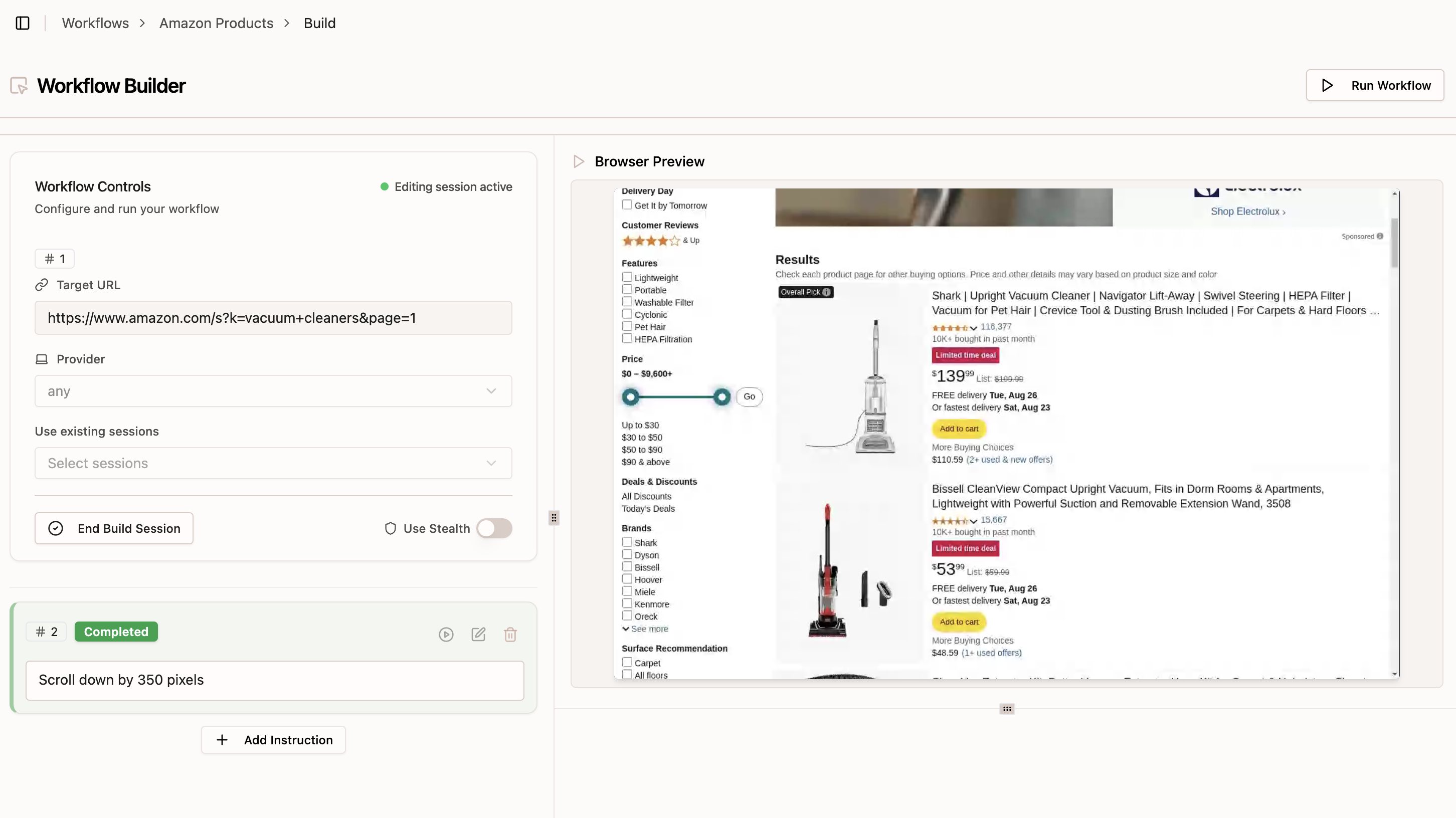The image size is (1456, 818).
Task: Enable the Use Stealth switch
Action: click(x=494, y=528)
